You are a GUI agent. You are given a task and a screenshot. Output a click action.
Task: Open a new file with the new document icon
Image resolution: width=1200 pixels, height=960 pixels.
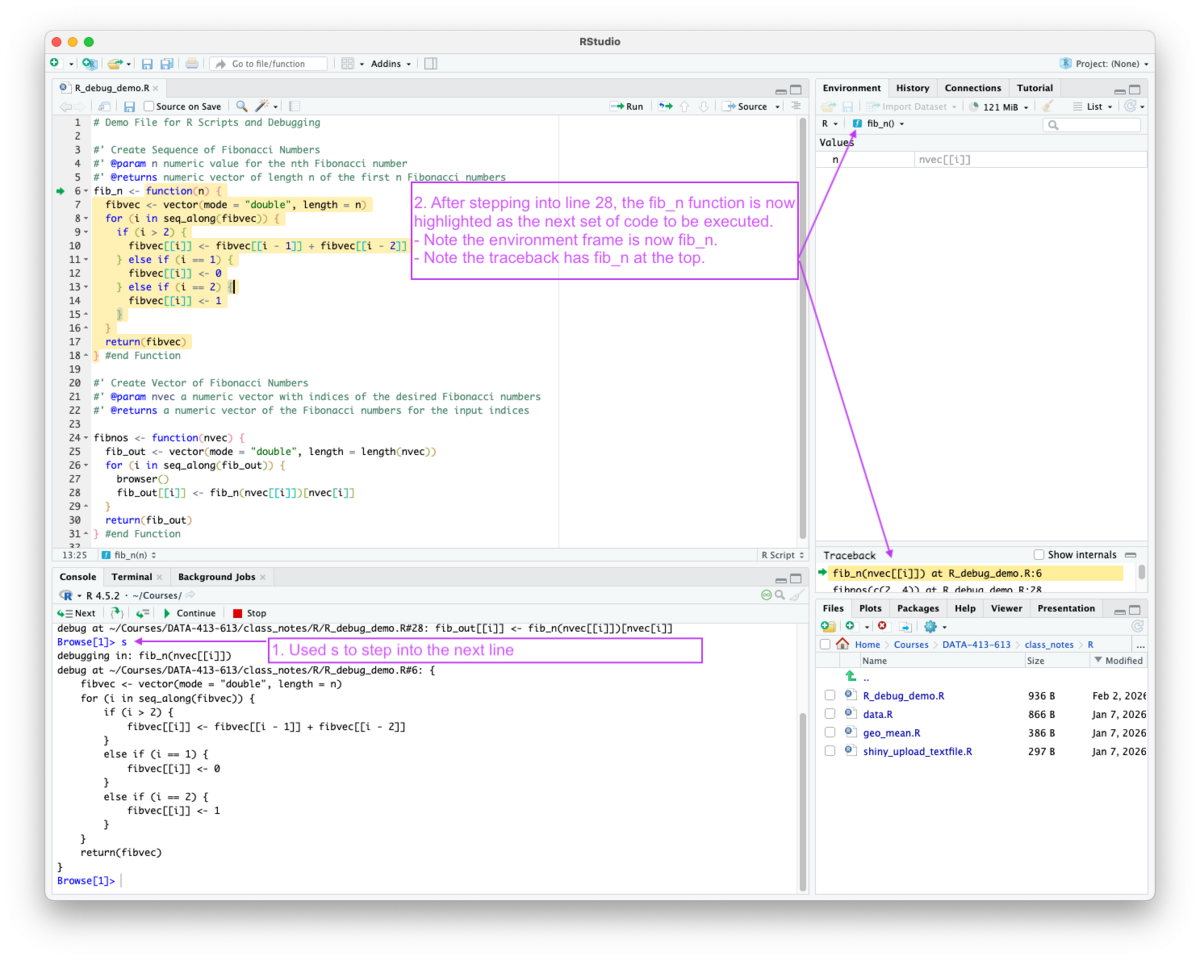click(55, 63)
